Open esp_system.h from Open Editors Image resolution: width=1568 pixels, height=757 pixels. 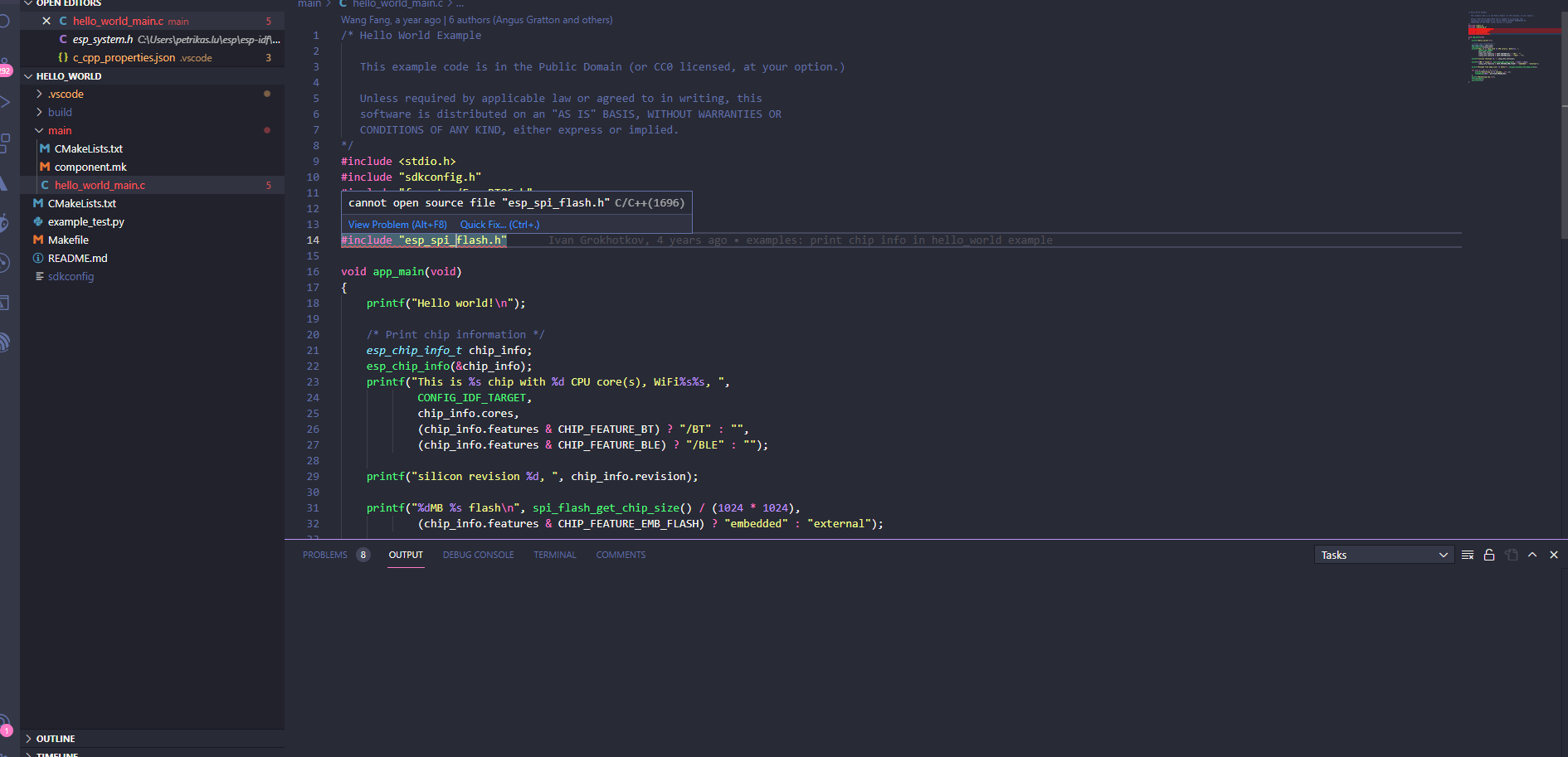click(x=153, y=39)
